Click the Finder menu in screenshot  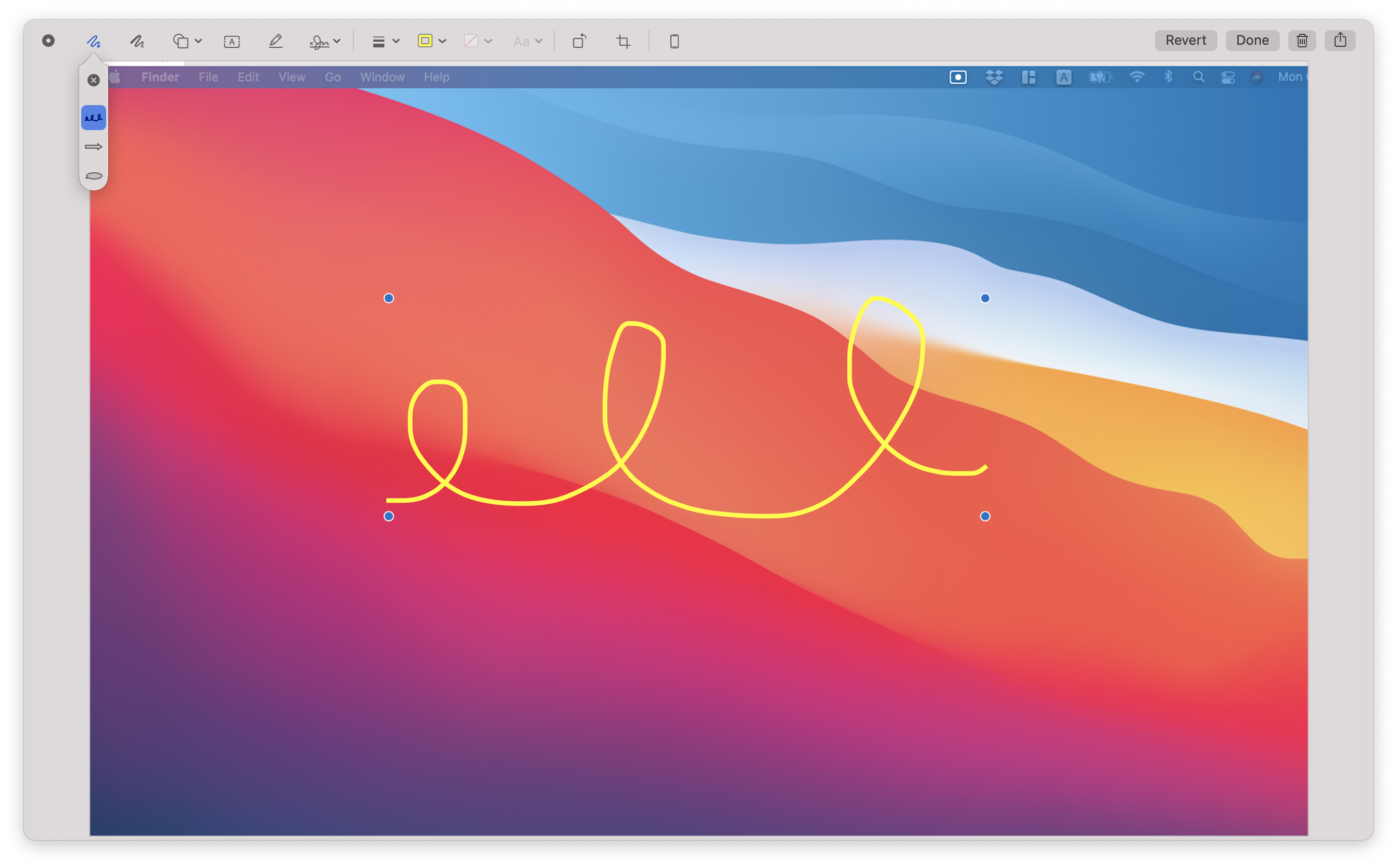(x=160, y=77)
